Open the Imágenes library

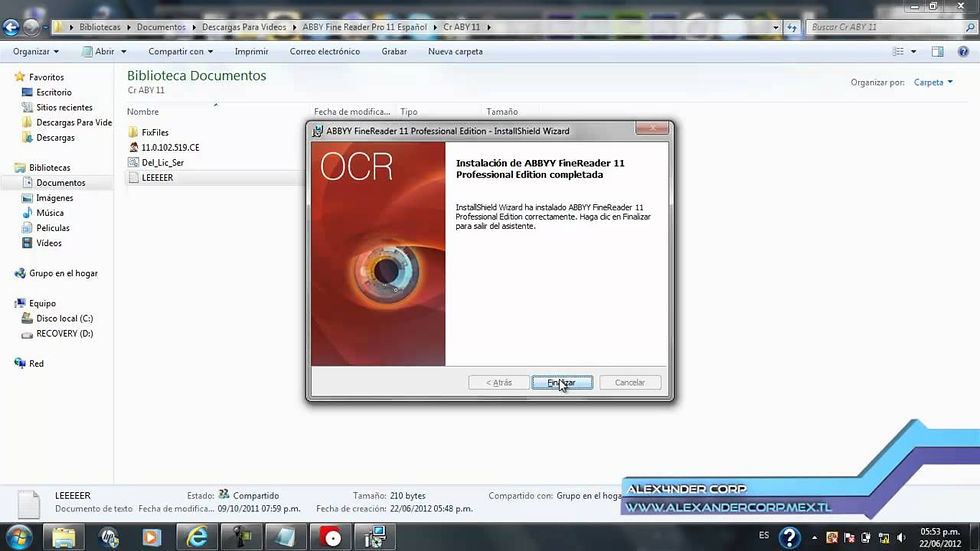click(x=54, y=197)
